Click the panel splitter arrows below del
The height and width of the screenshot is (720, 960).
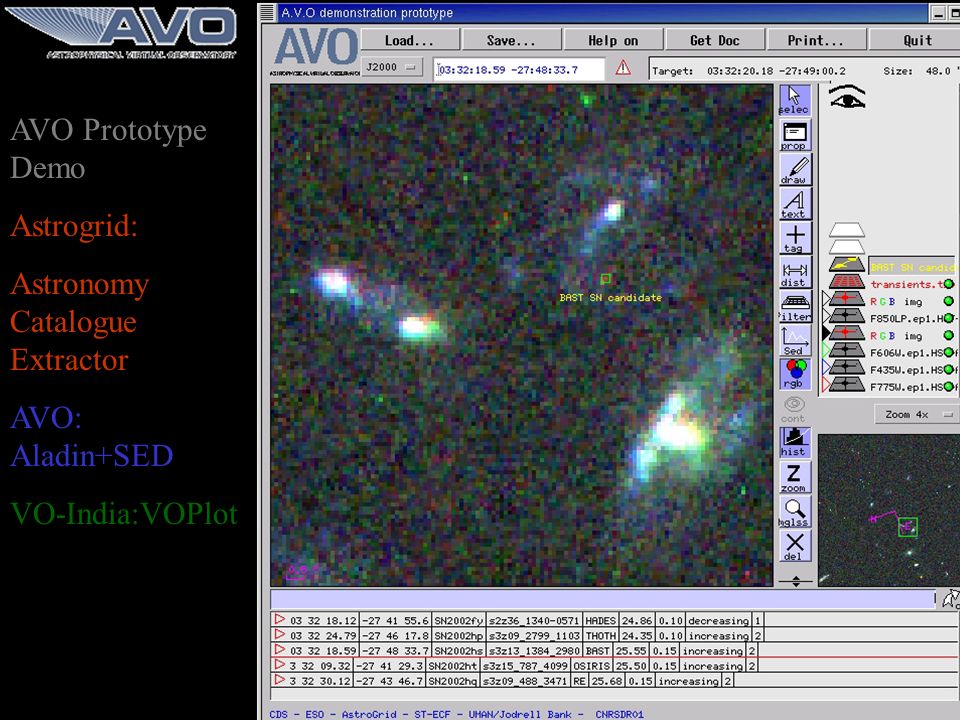click(x=795, y=581)
